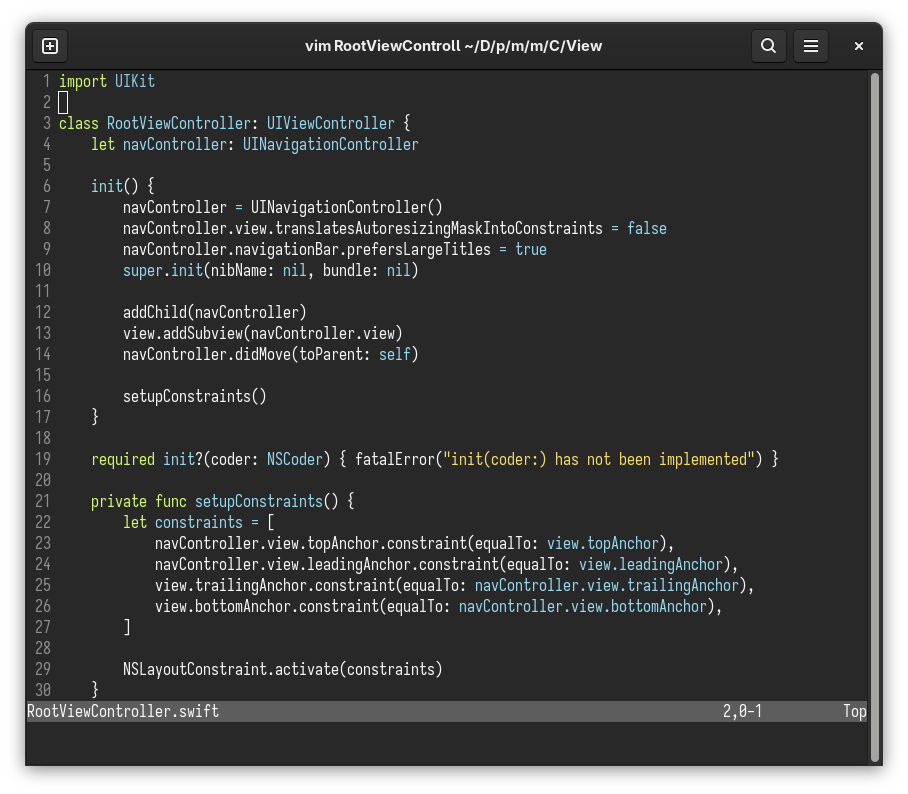Click the closing bracket on line 27
Screen dimensions: 908x794
point(127,627)
